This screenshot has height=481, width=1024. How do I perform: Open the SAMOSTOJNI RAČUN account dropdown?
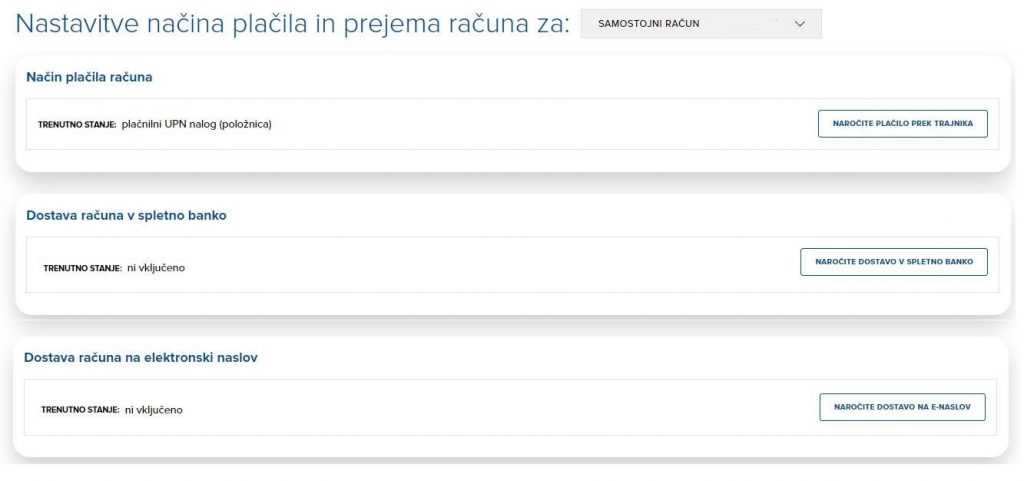(x=700, y=24)
